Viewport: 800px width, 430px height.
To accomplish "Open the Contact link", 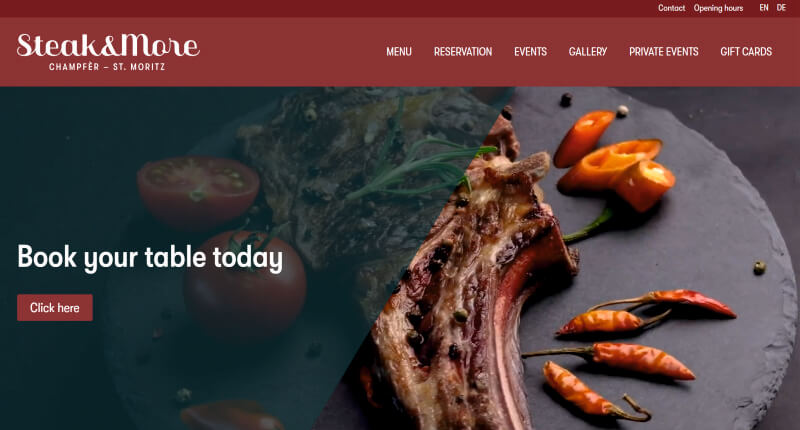I will click(671, 8).
